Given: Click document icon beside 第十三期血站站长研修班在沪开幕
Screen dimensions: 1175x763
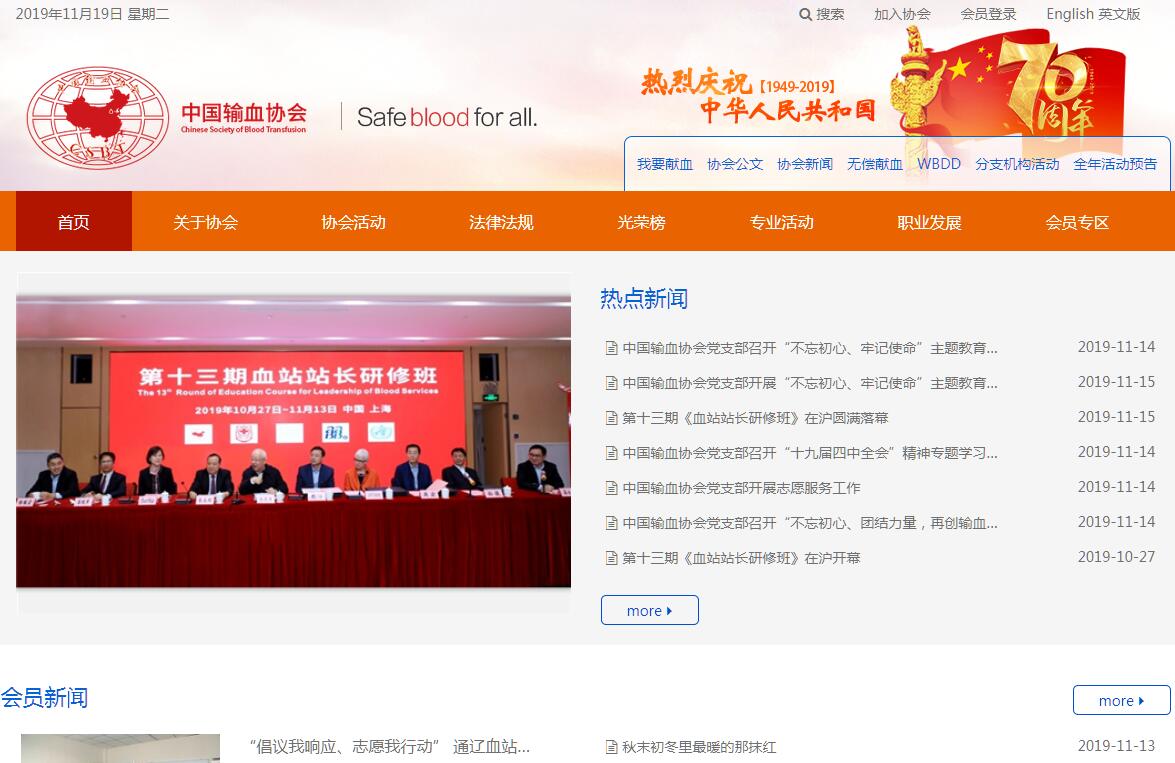Looking at the screenshot, I should coord(611,558).
